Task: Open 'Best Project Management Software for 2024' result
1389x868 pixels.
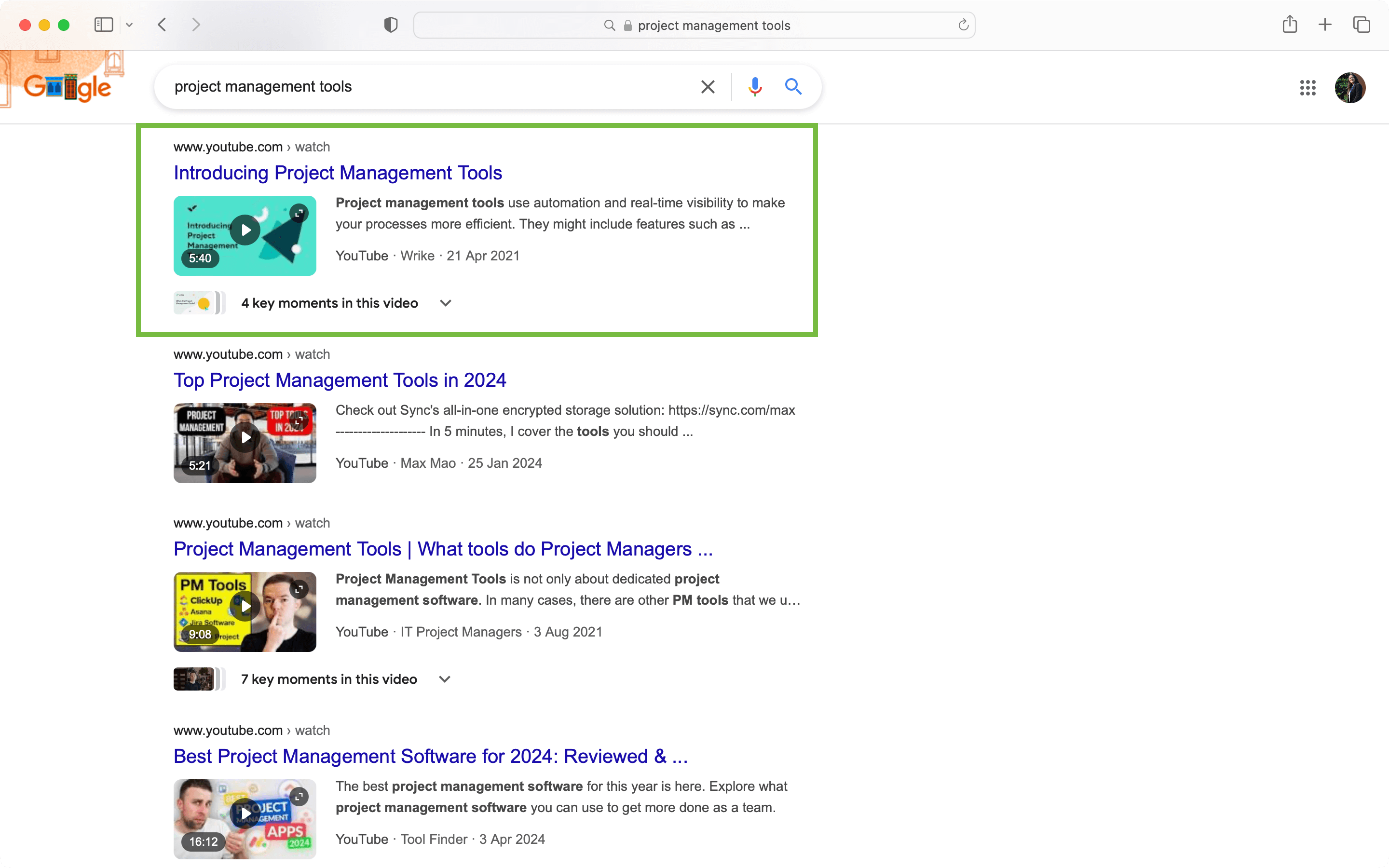Action: pyautogui.click(x=431, y=756)
